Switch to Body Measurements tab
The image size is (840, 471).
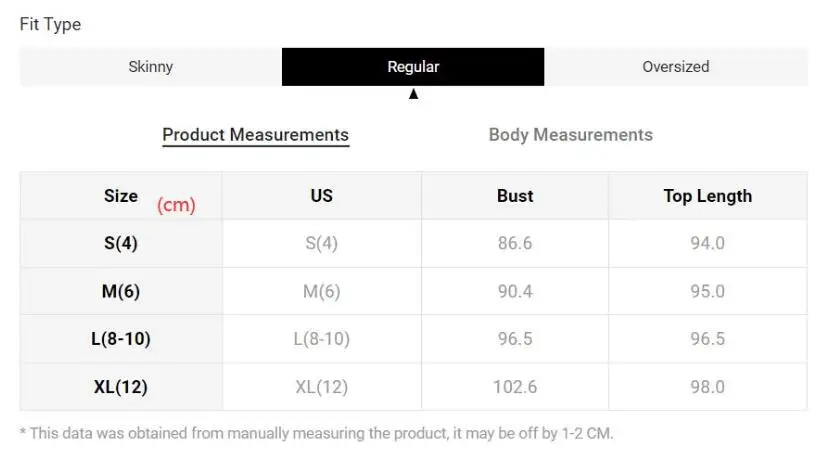click(x=571, y=135)
